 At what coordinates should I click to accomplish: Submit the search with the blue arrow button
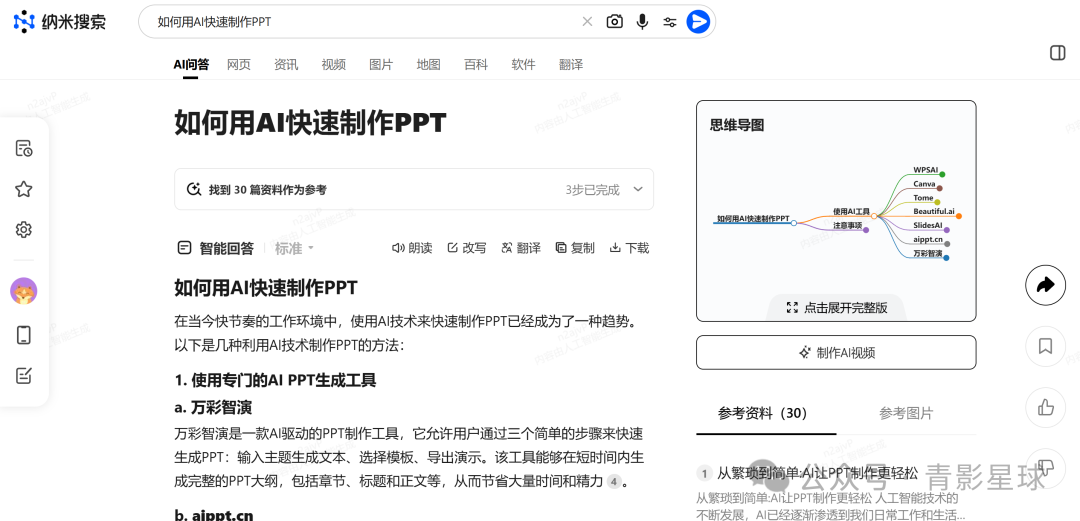click(x=698, y=22)
